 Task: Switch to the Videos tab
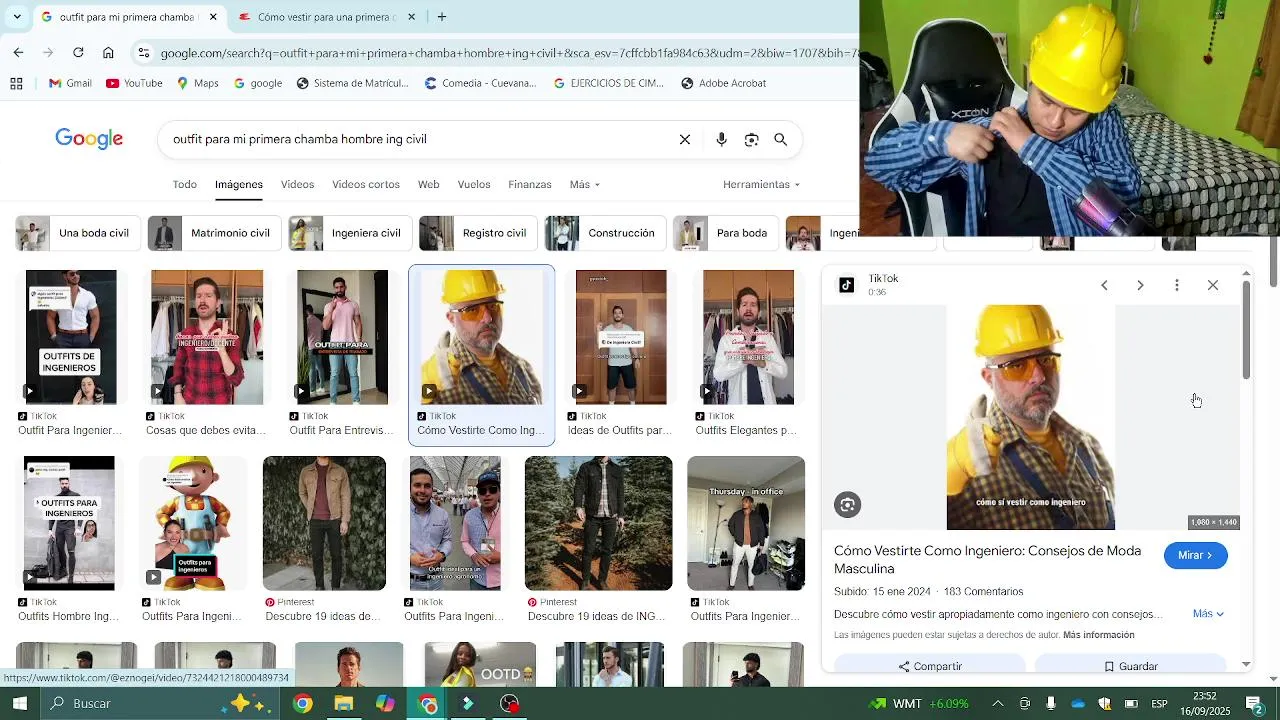pyautogui.click(x=297, y=184)
